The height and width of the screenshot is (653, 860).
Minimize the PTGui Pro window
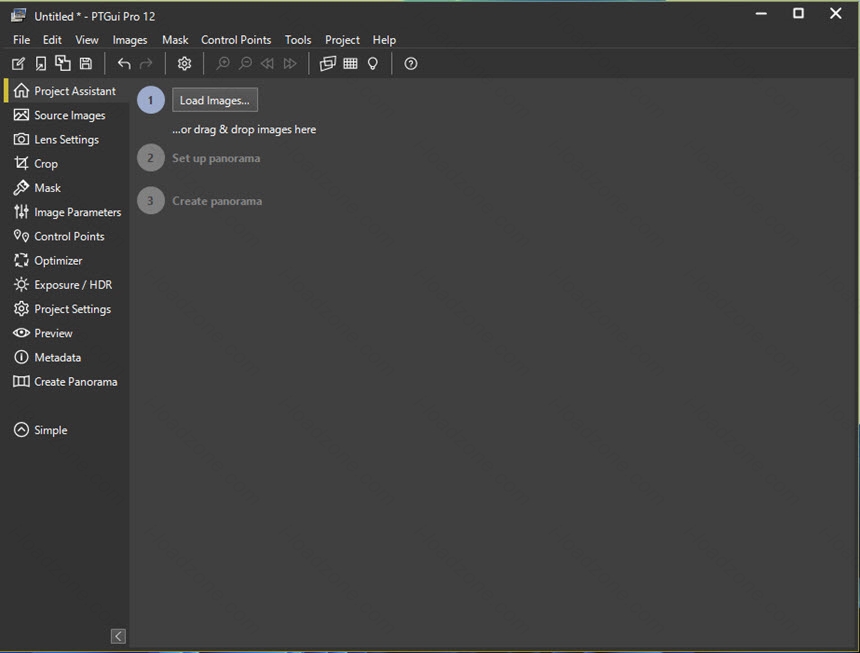pos(761,14)
